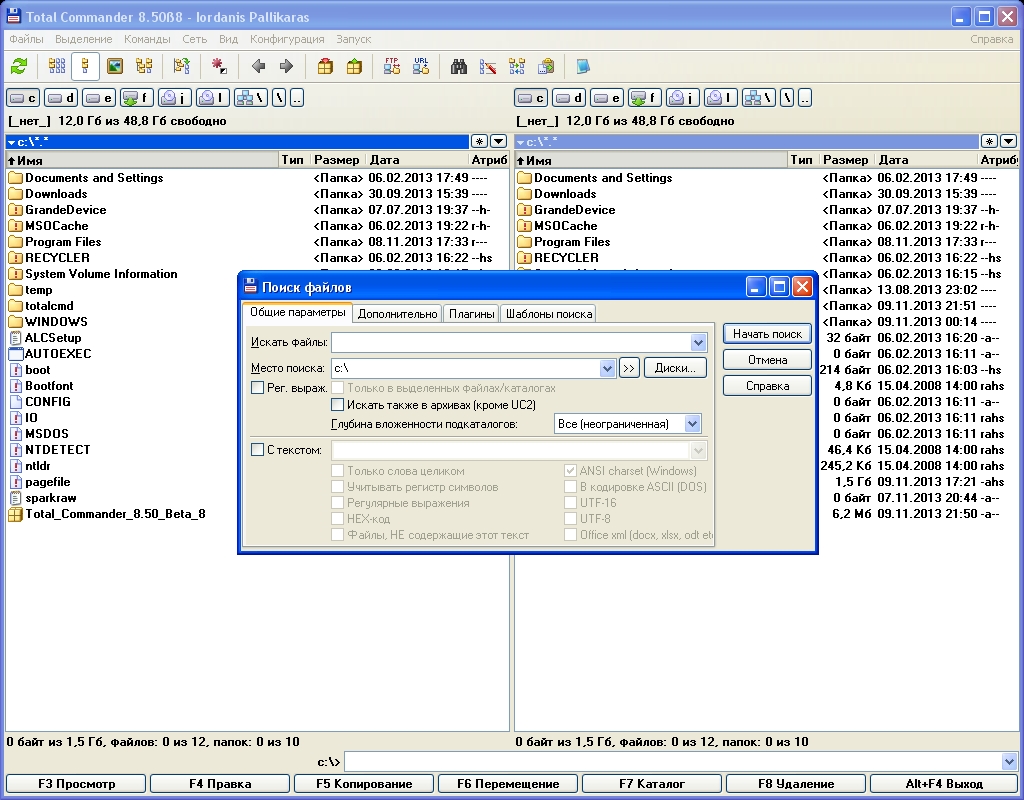Check 'Искать также в архивах' option
1024x800 pixels.
pos(338,405)
